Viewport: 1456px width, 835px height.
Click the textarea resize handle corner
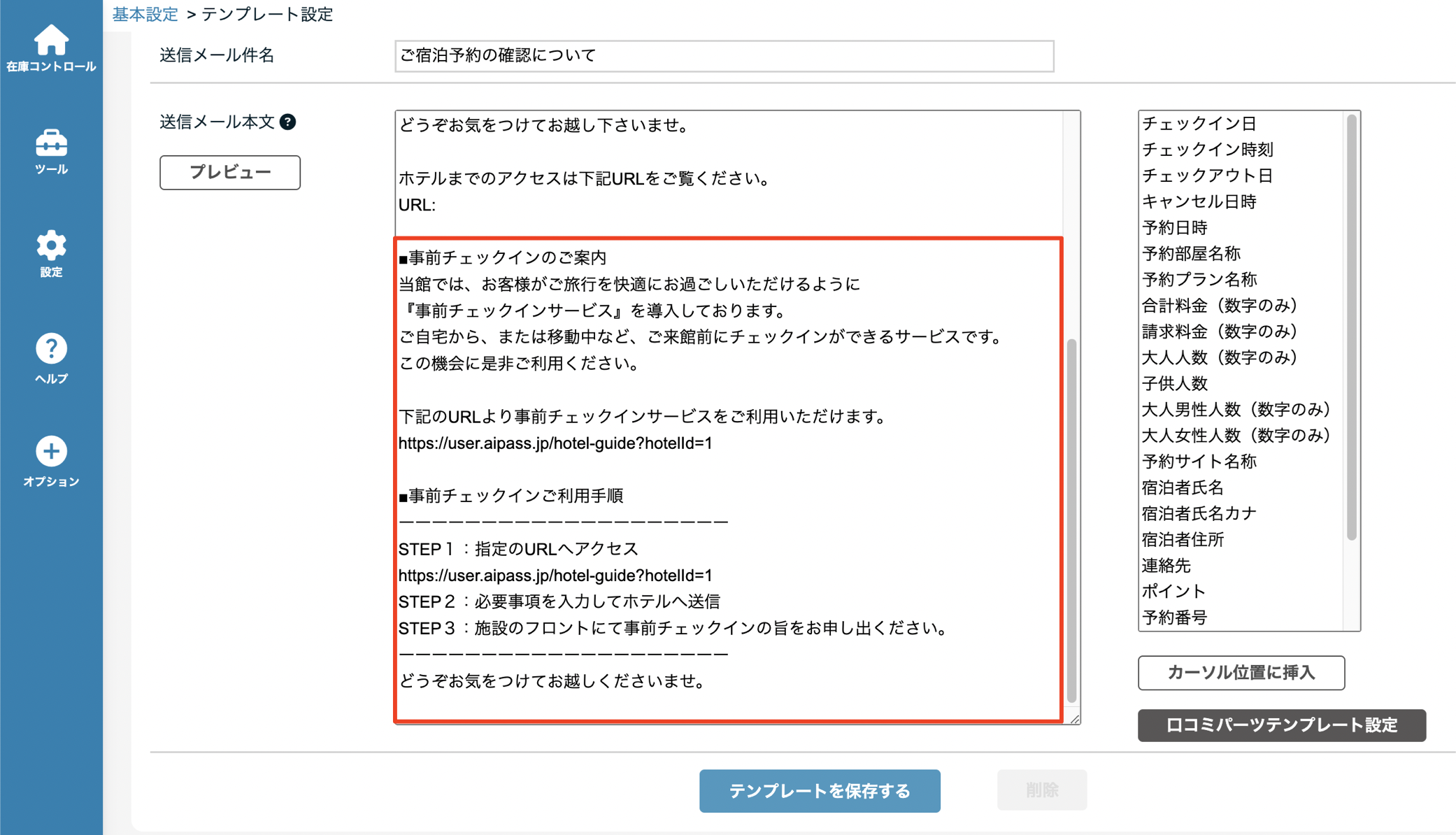[x=1074, y=718]
